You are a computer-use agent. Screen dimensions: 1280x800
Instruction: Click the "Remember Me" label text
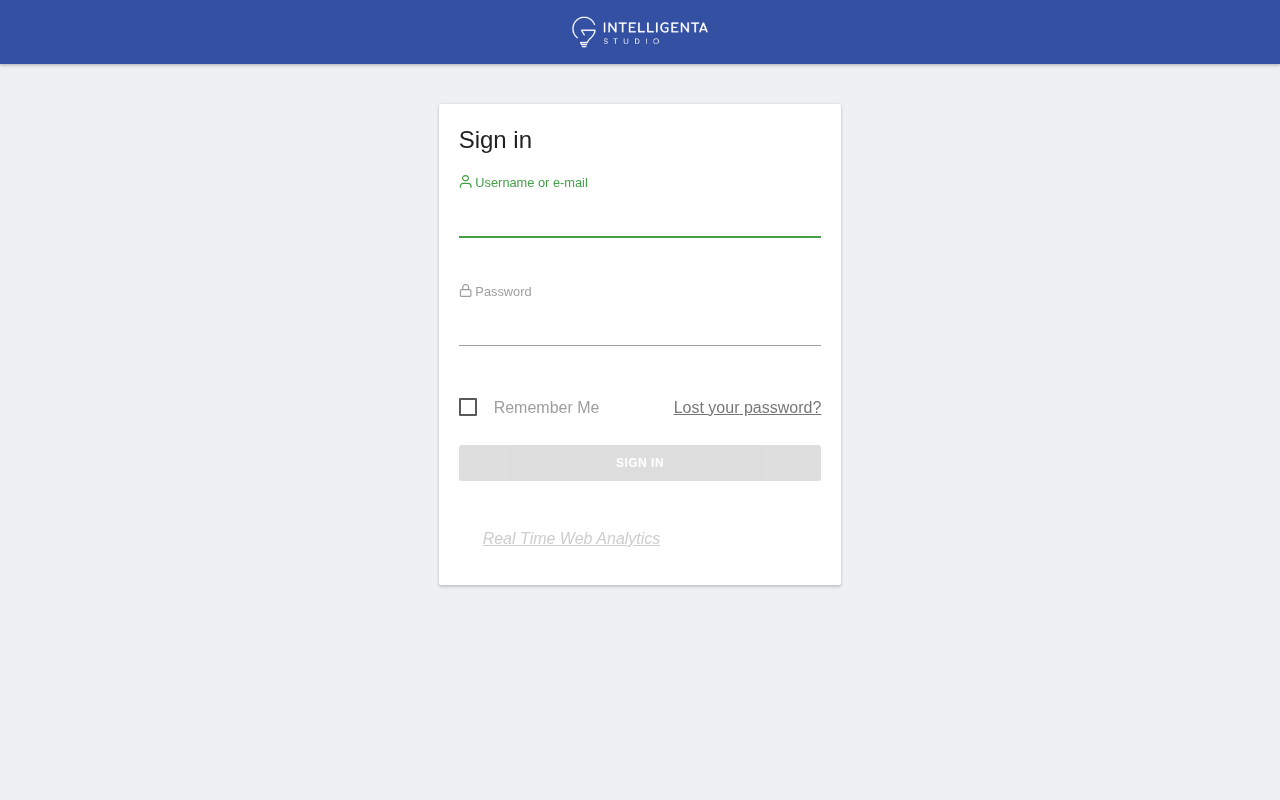click(x=546, y=408)
